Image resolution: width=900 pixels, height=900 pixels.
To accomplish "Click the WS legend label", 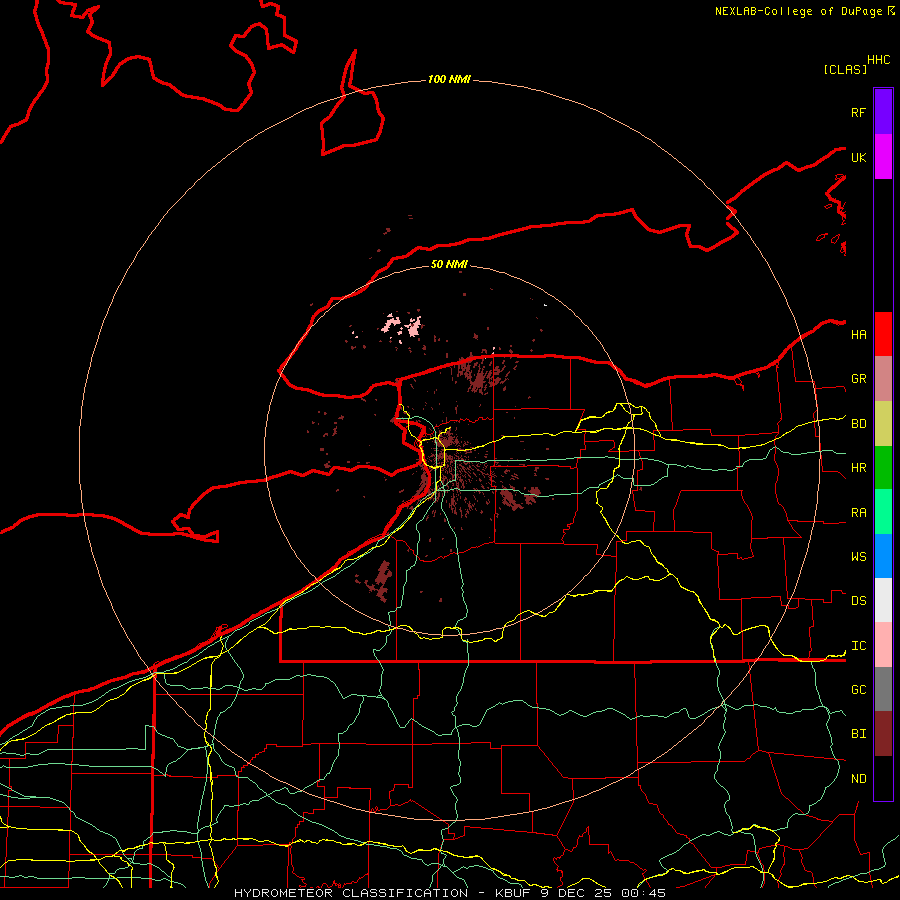I will point(858,557).
